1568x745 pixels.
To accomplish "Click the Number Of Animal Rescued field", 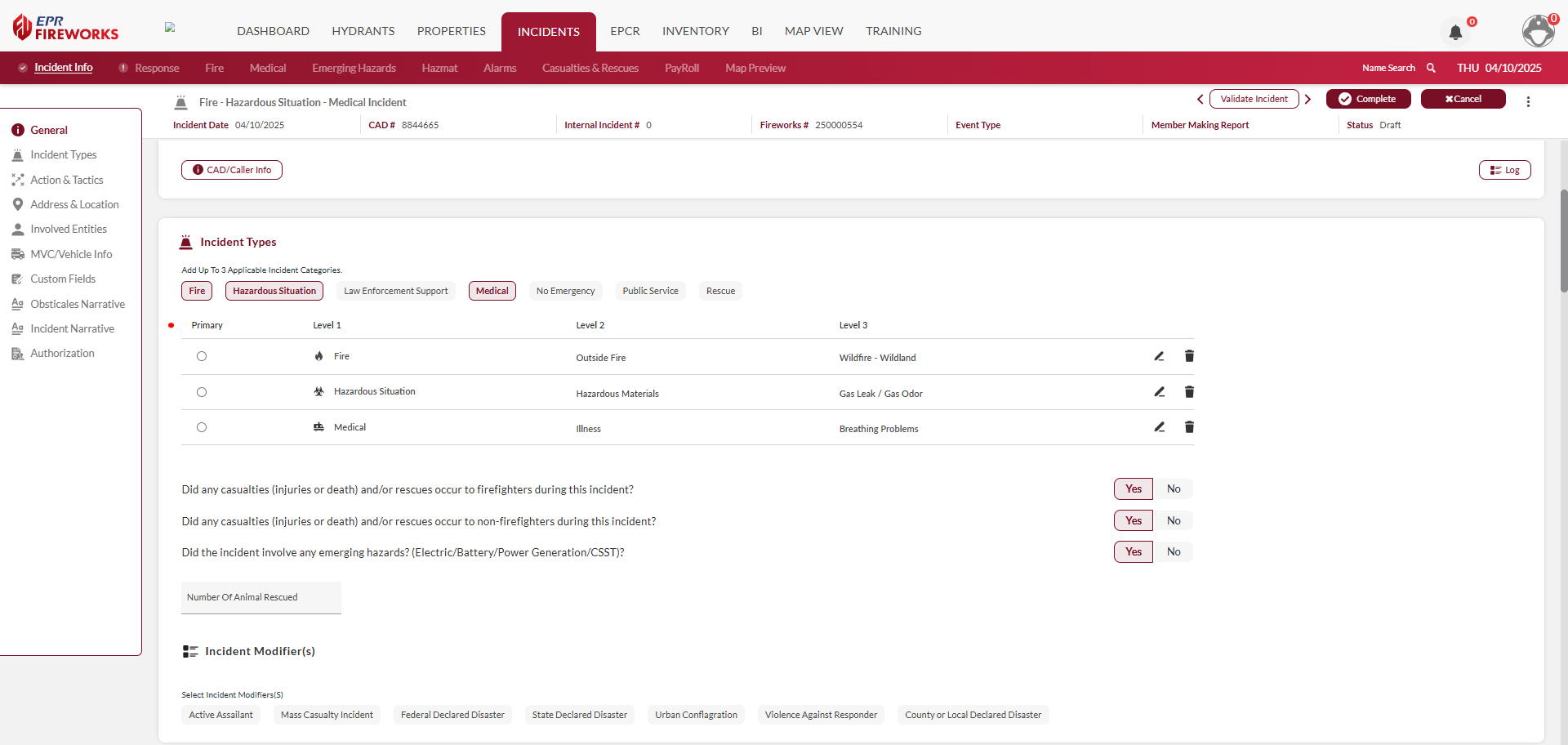I will coord(261,598).
